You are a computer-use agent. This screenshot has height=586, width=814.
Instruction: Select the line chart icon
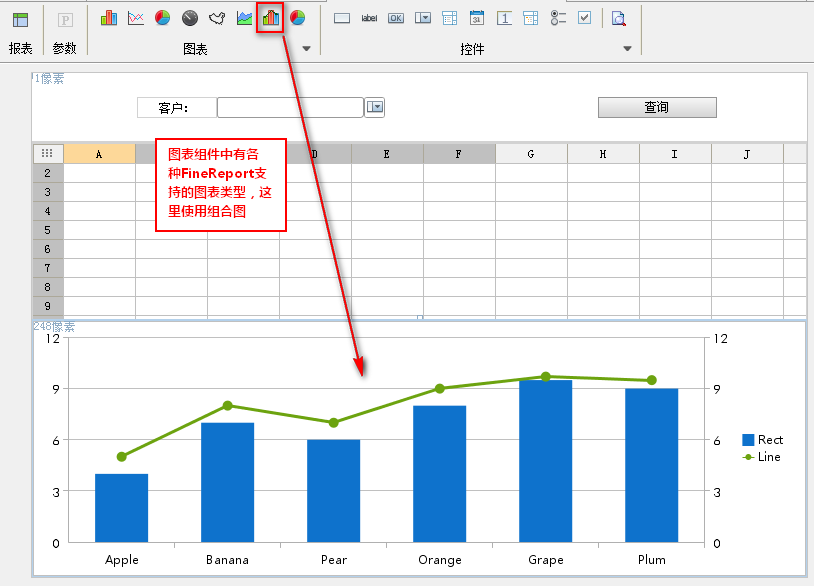136,18
